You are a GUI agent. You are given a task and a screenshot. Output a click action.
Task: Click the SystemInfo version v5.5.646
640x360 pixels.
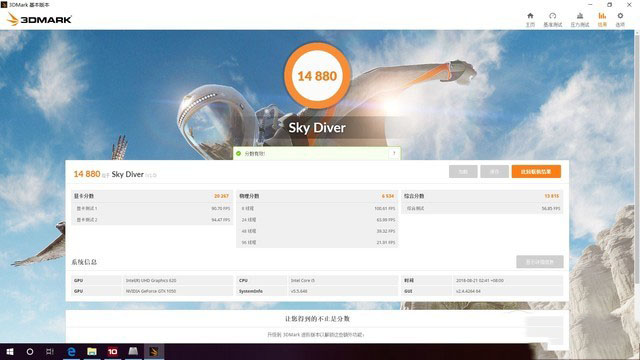(x=299, y=291)
